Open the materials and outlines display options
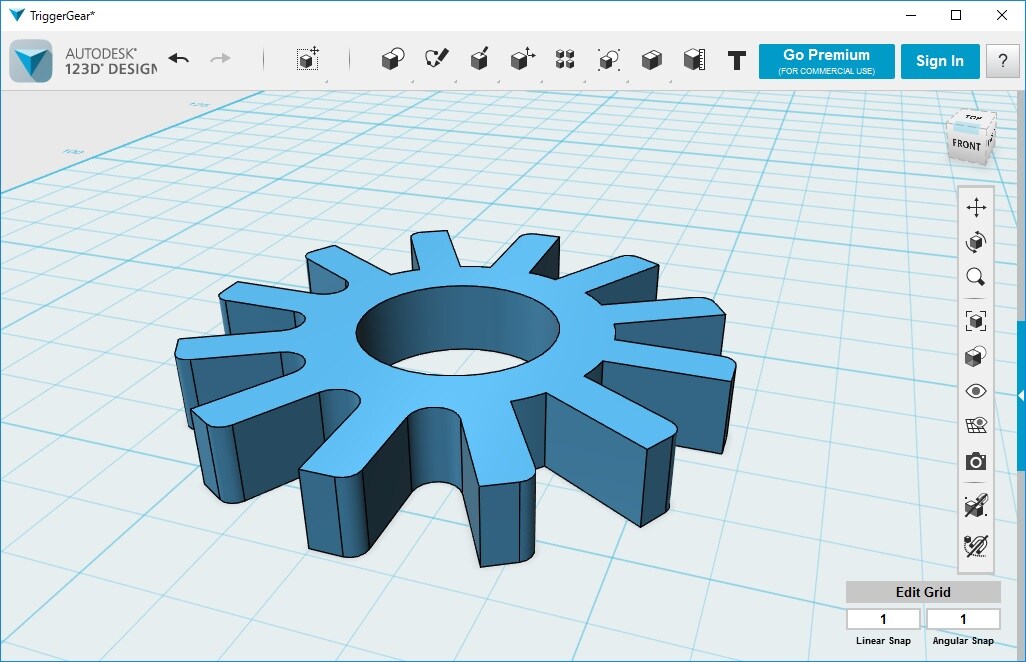The height and width of the screenshot is (662, 1026). (x=976, y=357)
